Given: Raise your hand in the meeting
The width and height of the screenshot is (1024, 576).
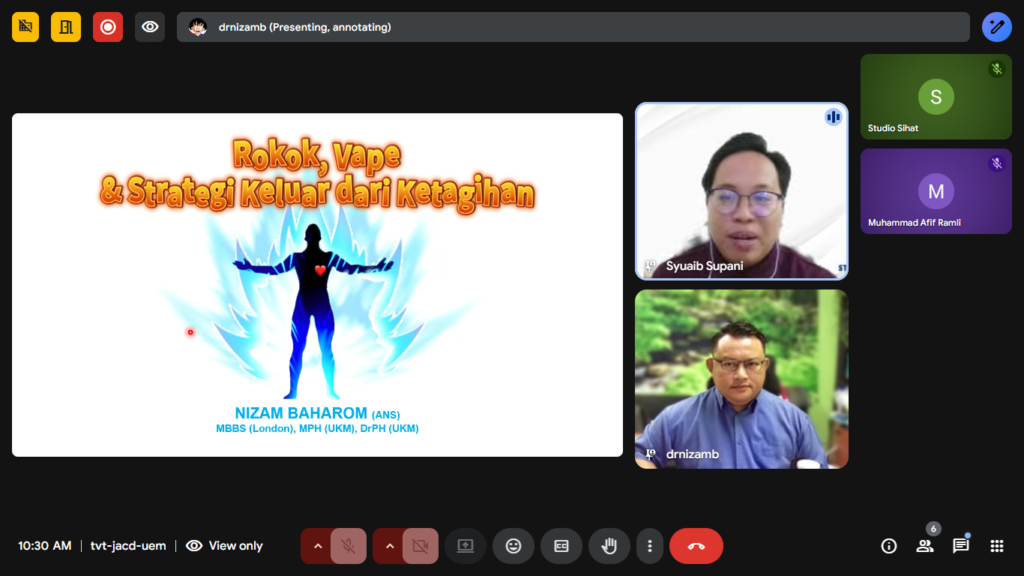Looking at the screenshot, I should [x=608, y=546].
